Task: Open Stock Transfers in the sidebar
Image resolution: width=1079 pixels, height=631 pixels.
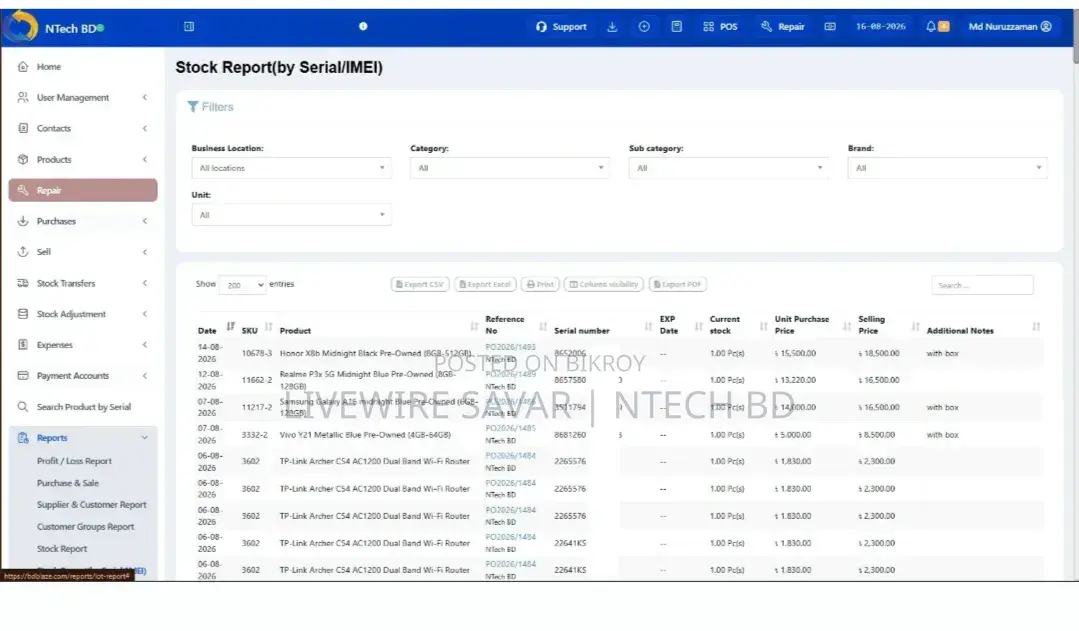Action: coord(83,284)
